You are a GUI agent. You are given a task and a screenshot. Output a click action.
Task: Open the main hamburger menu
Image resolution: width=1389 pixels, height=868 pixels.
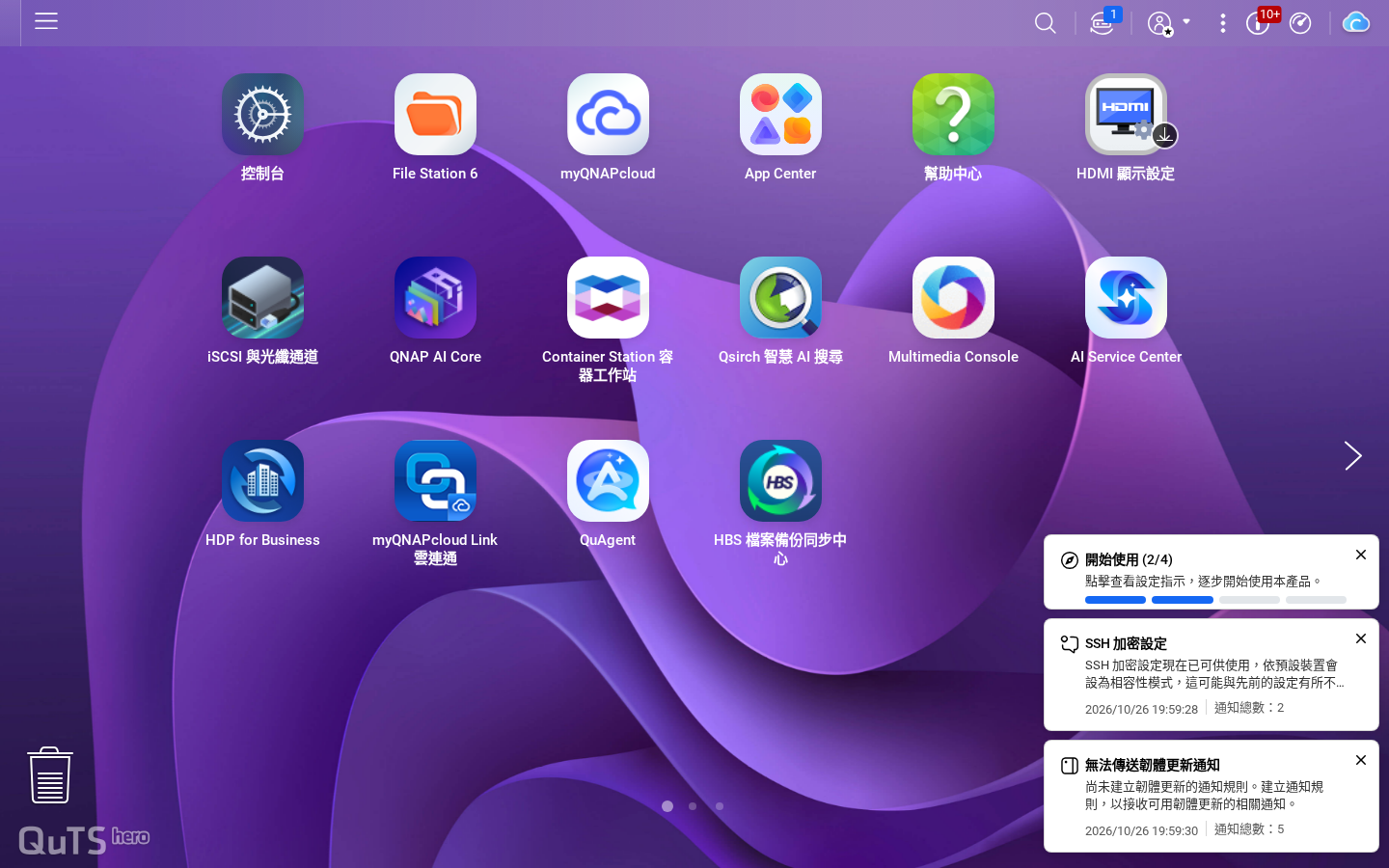click(x=46, y=21)
